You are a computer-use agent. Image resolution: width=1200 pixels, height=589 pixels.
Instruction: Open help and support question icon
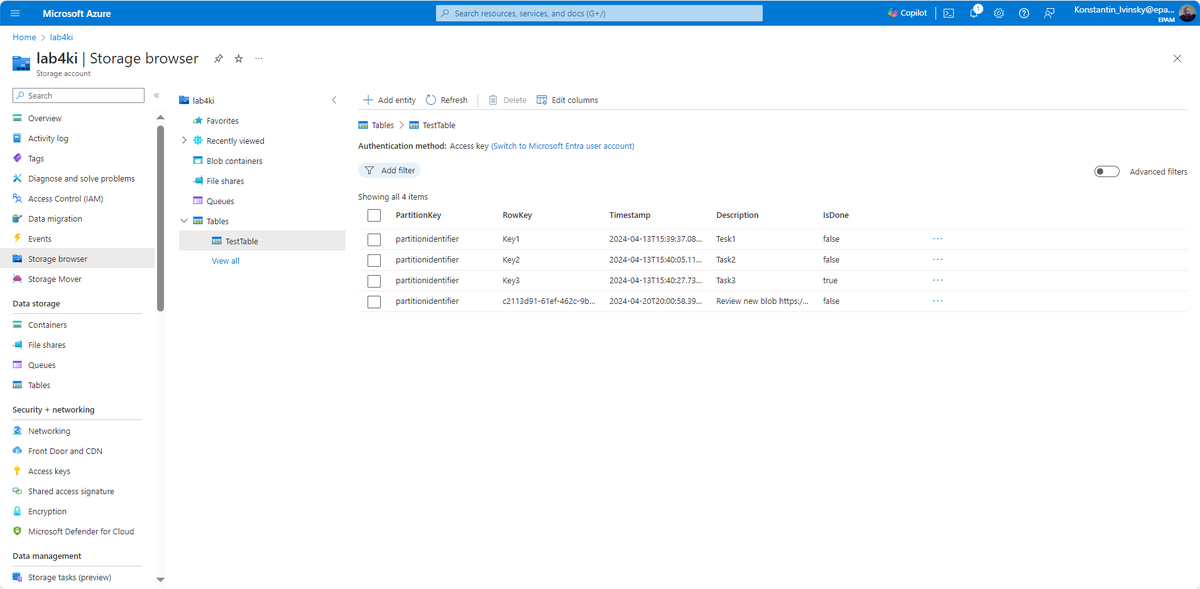pos(1023,13)
